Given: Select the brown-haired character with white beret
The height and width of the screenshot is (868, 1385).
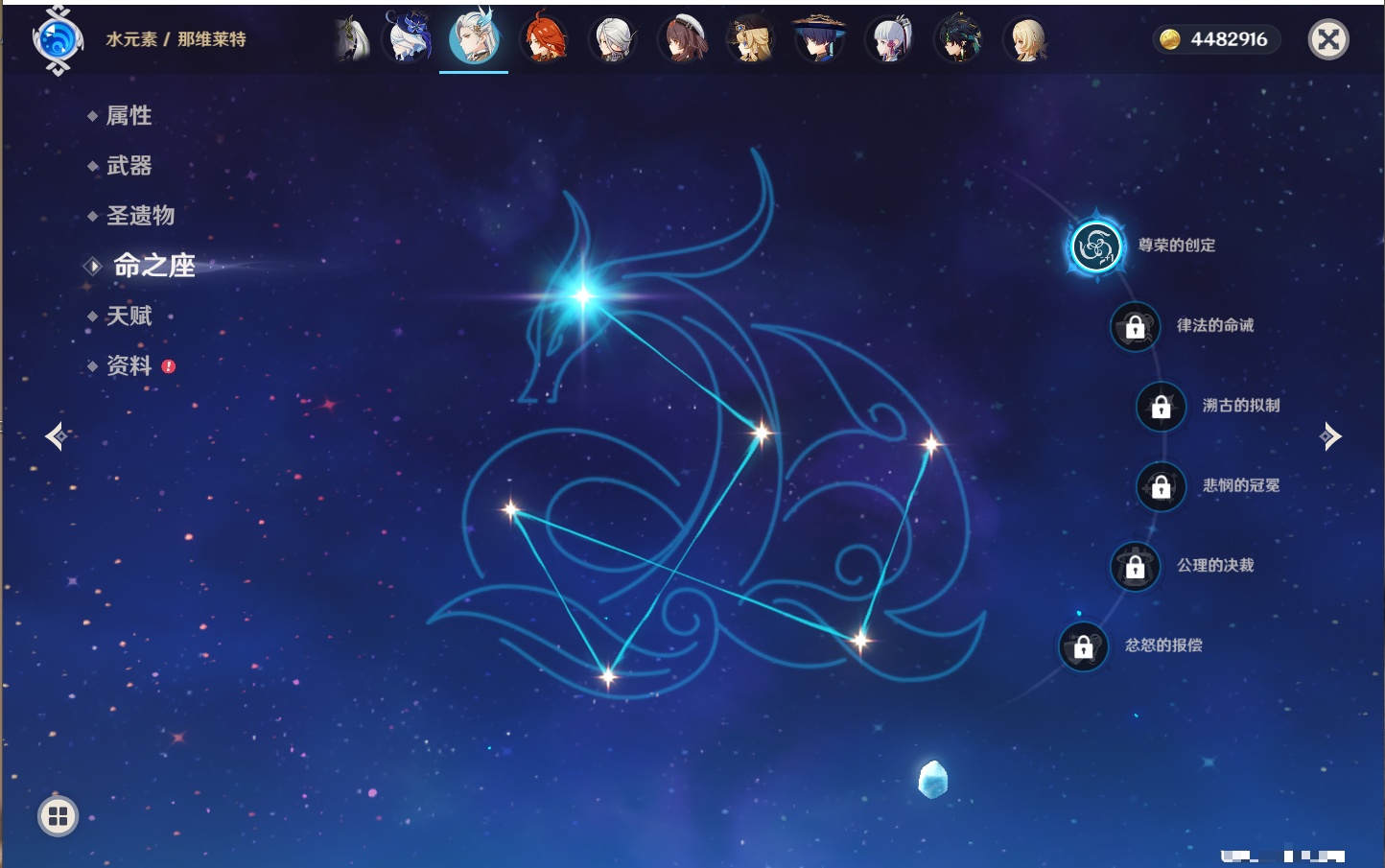Looking at the screenshot, I should point(682,39).
